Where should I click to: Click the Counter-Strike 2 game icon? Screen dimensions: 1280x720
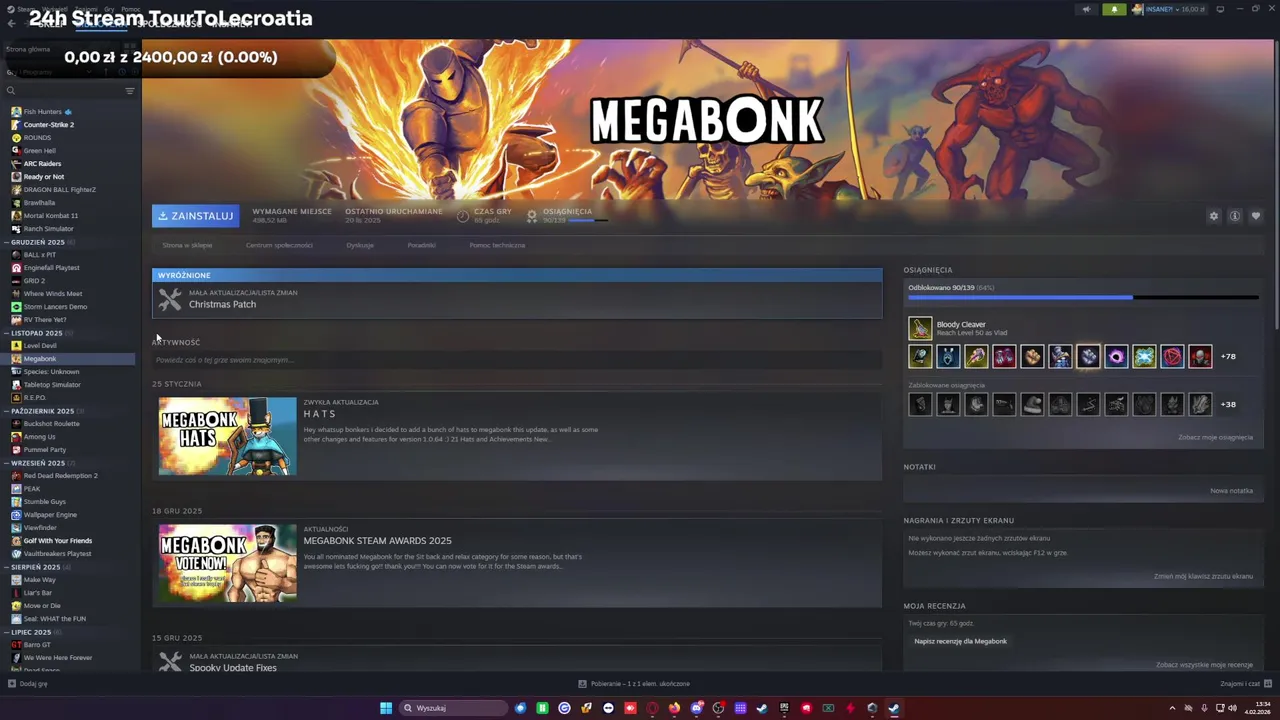point(16,125)
